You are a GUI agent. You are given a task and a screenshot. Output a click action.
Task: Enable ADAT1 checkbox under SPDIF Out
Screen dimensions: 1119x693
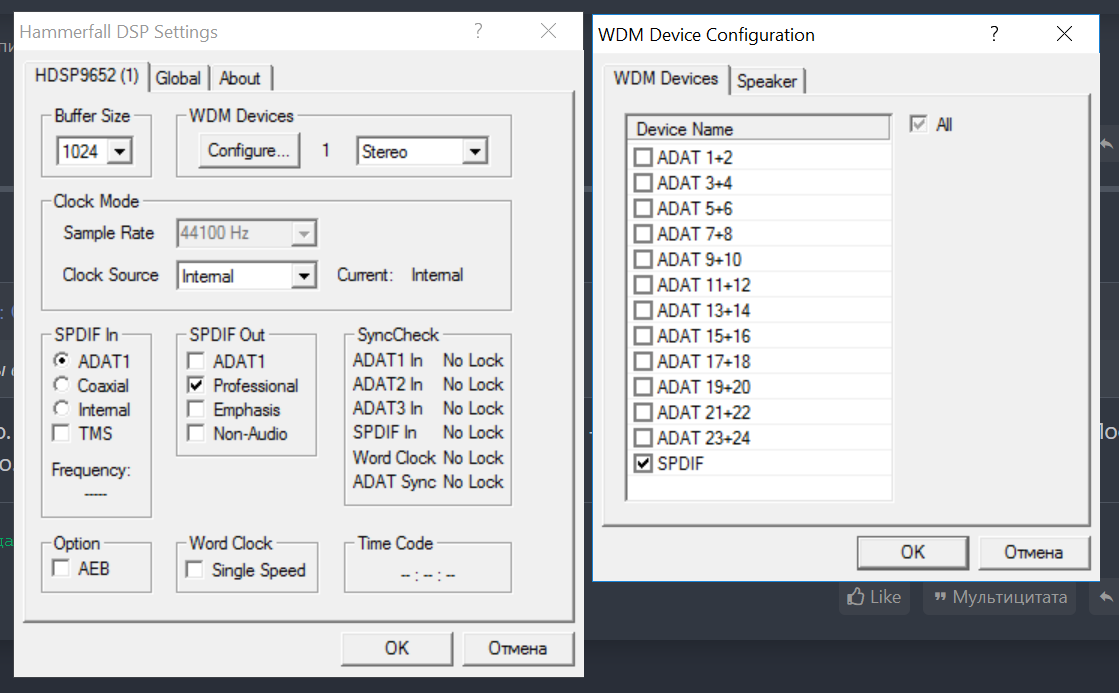tap(196, 360)
